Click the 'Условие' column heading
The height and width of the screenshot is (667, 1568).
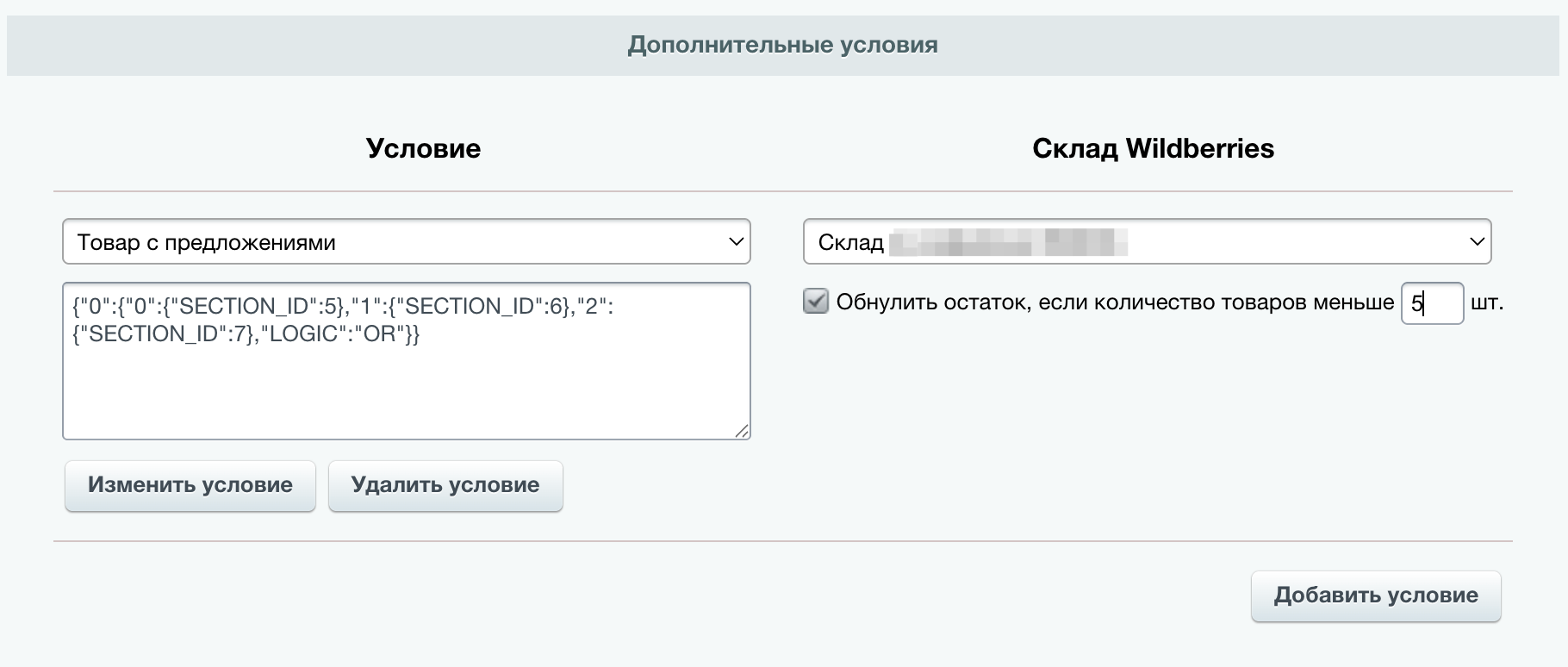[x=423, y=148]
